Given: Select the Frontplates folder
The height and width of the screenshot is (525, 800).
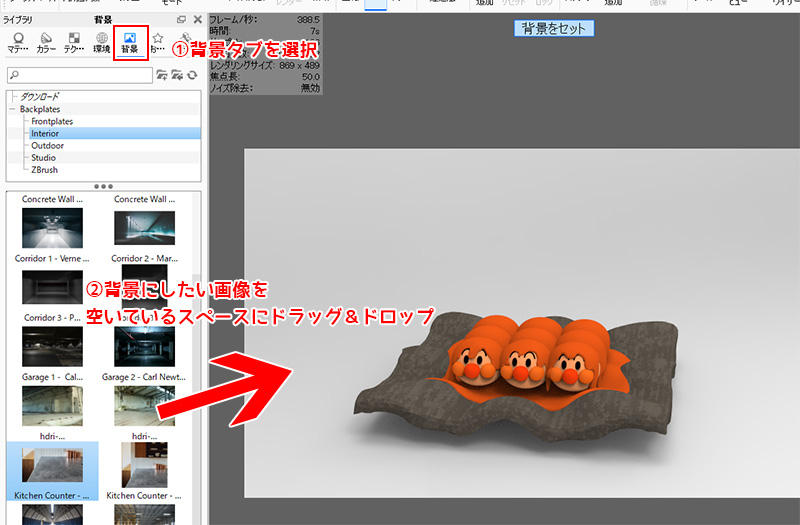Looking at the screenshot, I should 51,121.
